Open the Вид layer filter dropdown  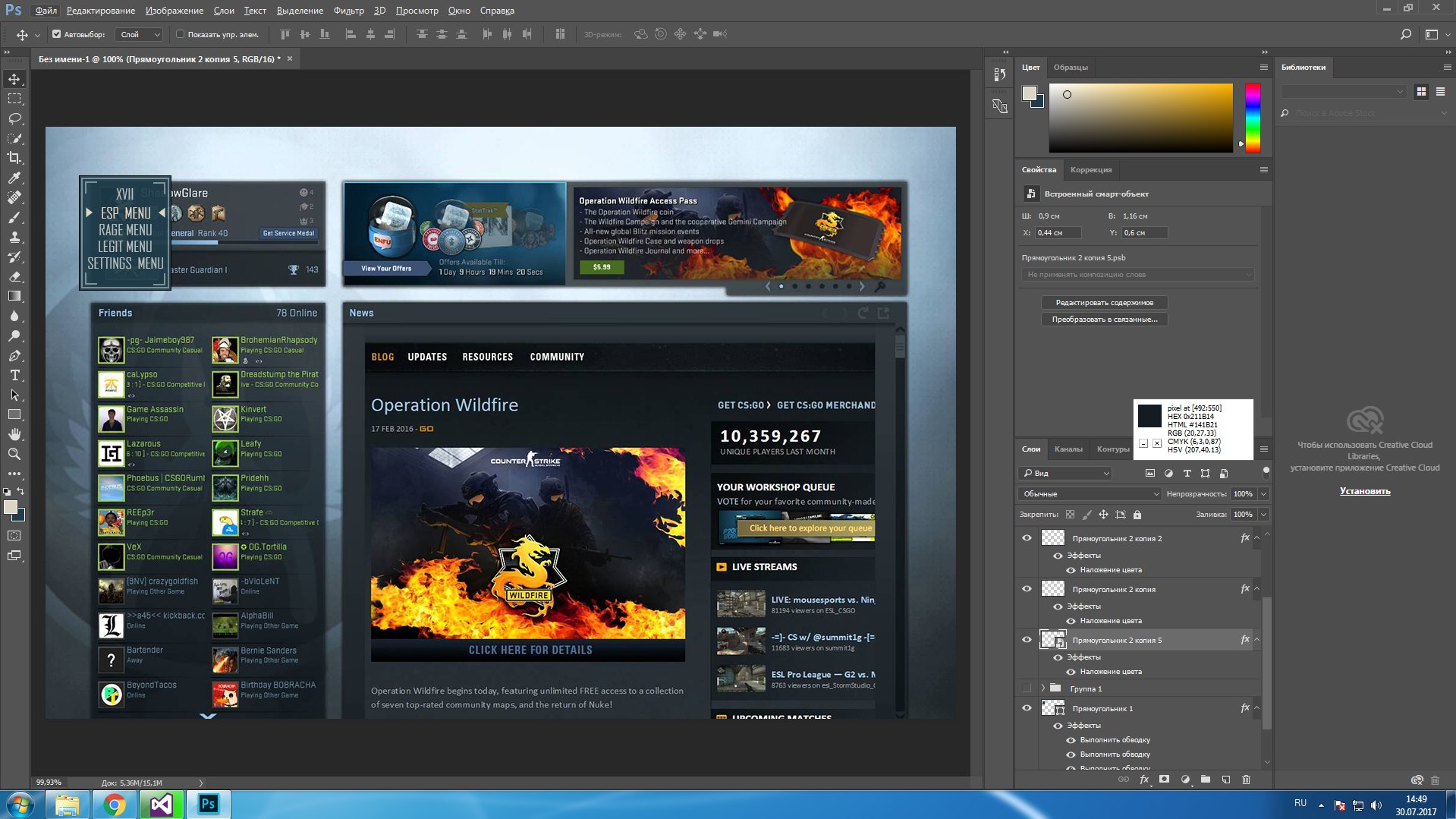[1066, 474]
